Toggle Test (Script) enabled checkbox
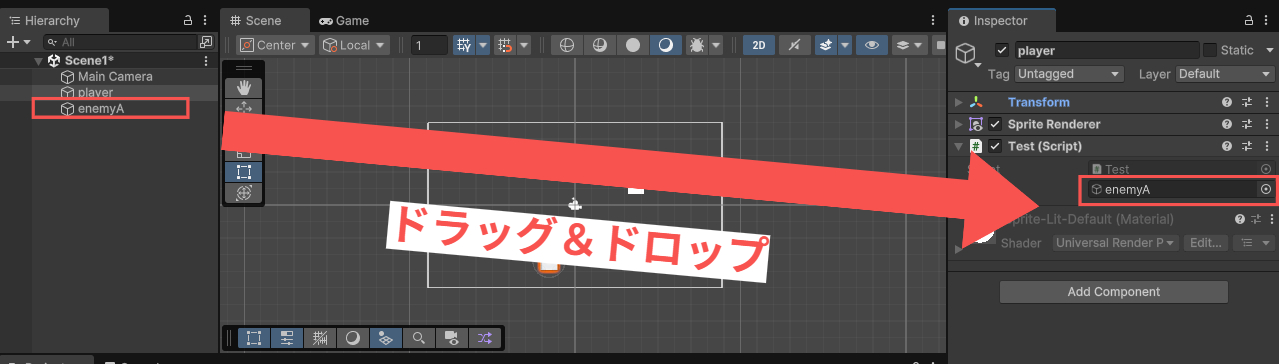Viewport: 1279px width, 364px height. click(x=995, y=146)
